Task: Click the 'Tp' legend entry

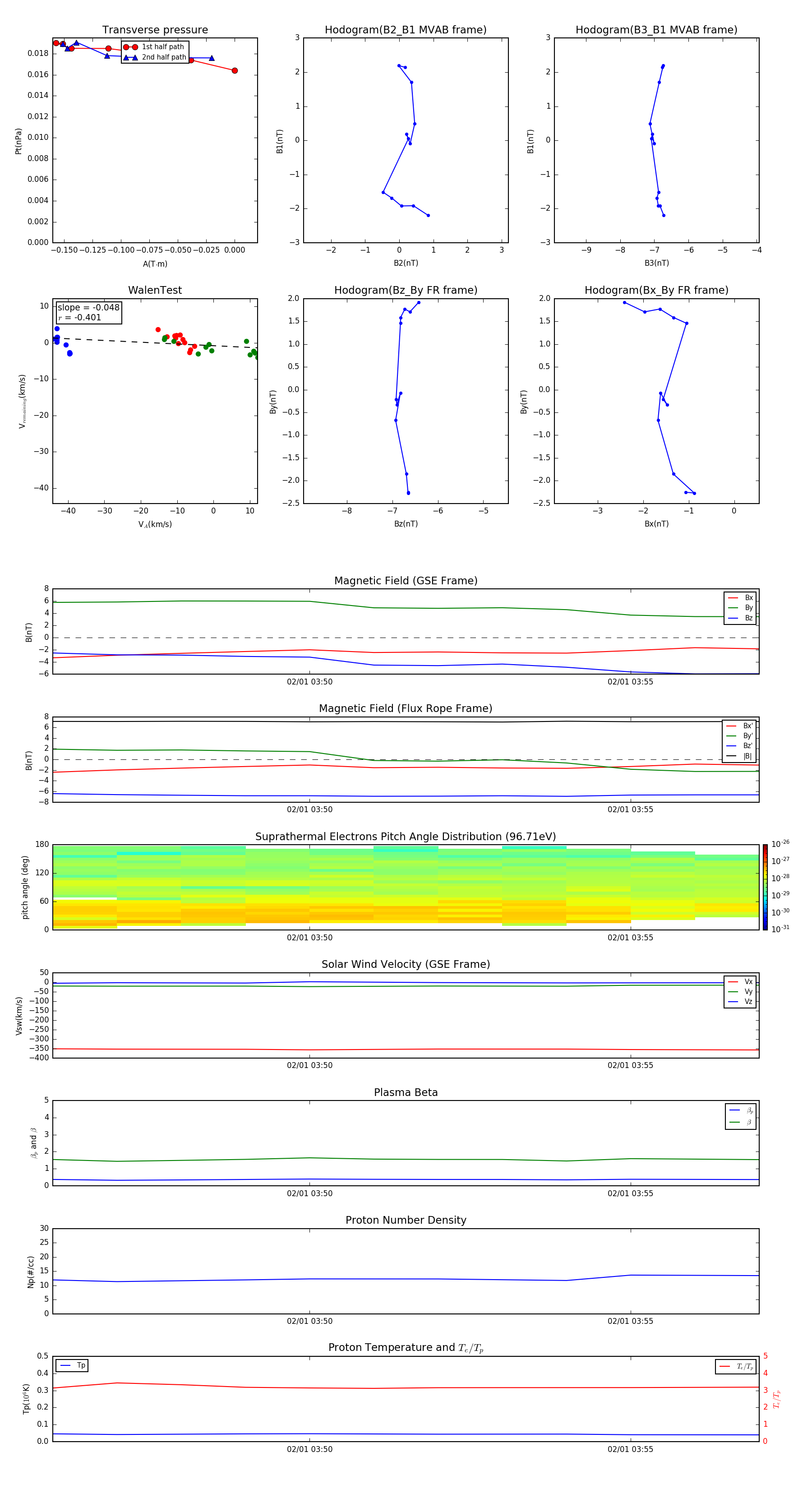Action: pyautogui.click(x=72, y=1365)
